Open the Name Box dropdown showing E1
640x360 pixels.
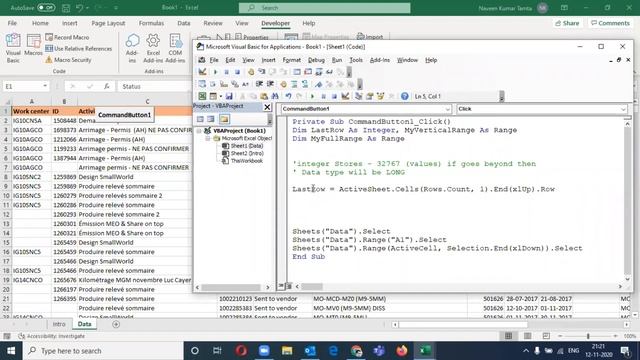44,86
